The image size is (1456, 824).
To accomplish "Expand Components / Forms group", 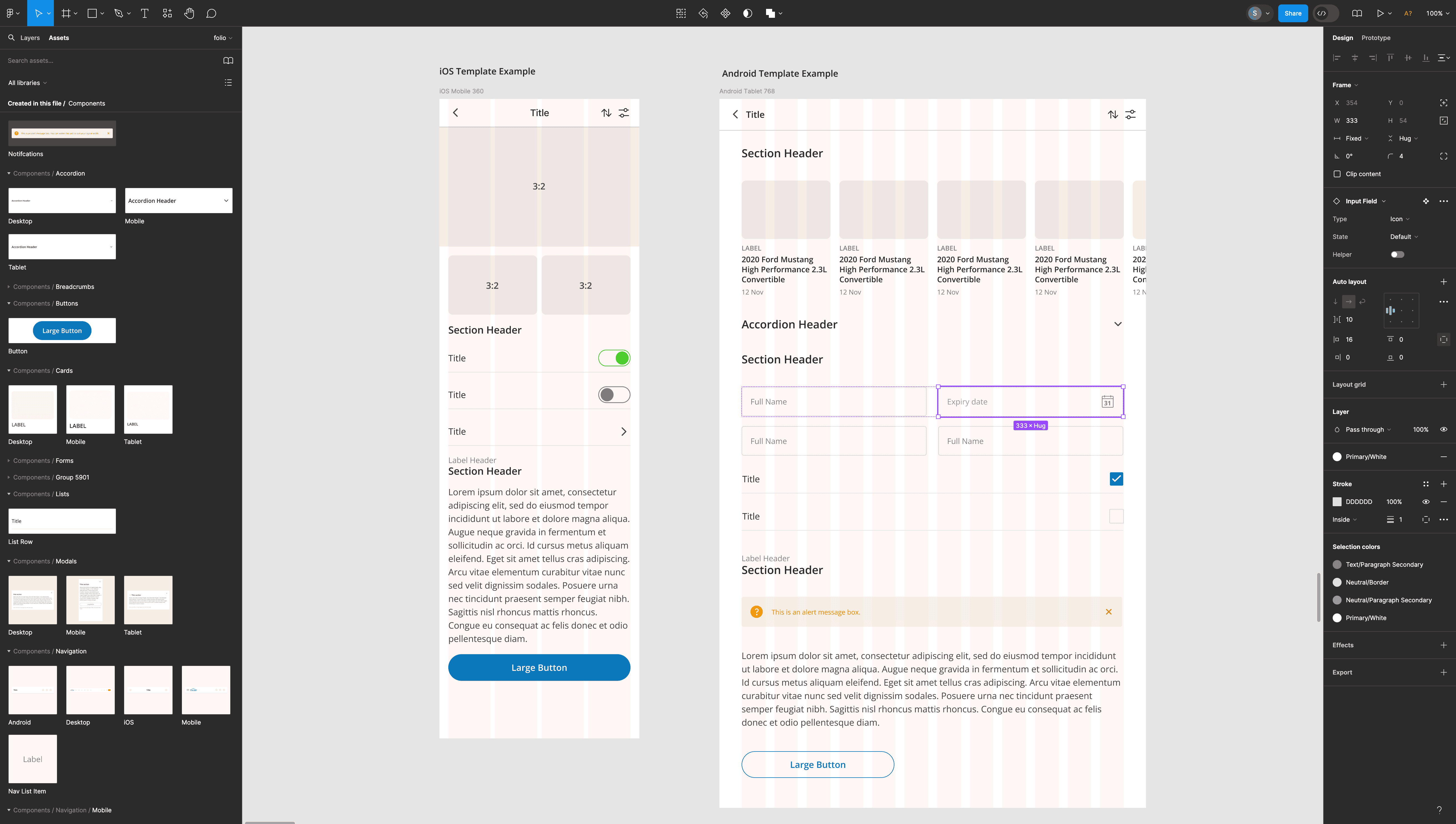I will [x=9, y=461].
